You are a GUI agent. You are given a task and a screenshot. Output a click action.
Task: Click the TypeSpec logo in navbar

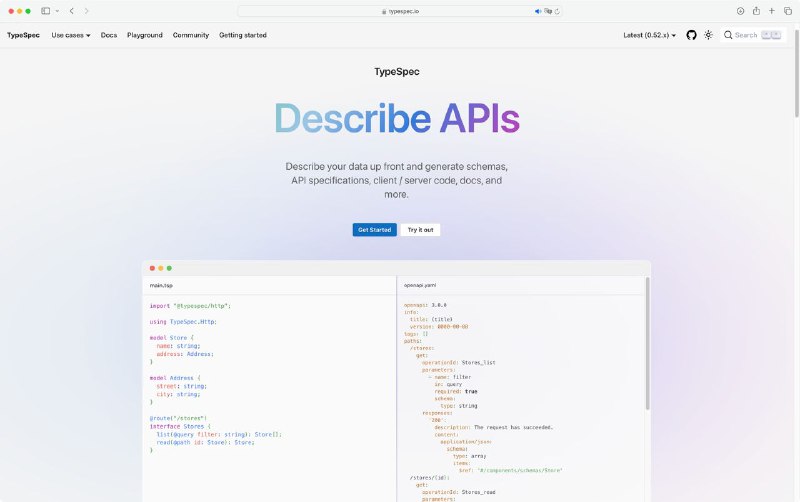[x=23, y=35]
